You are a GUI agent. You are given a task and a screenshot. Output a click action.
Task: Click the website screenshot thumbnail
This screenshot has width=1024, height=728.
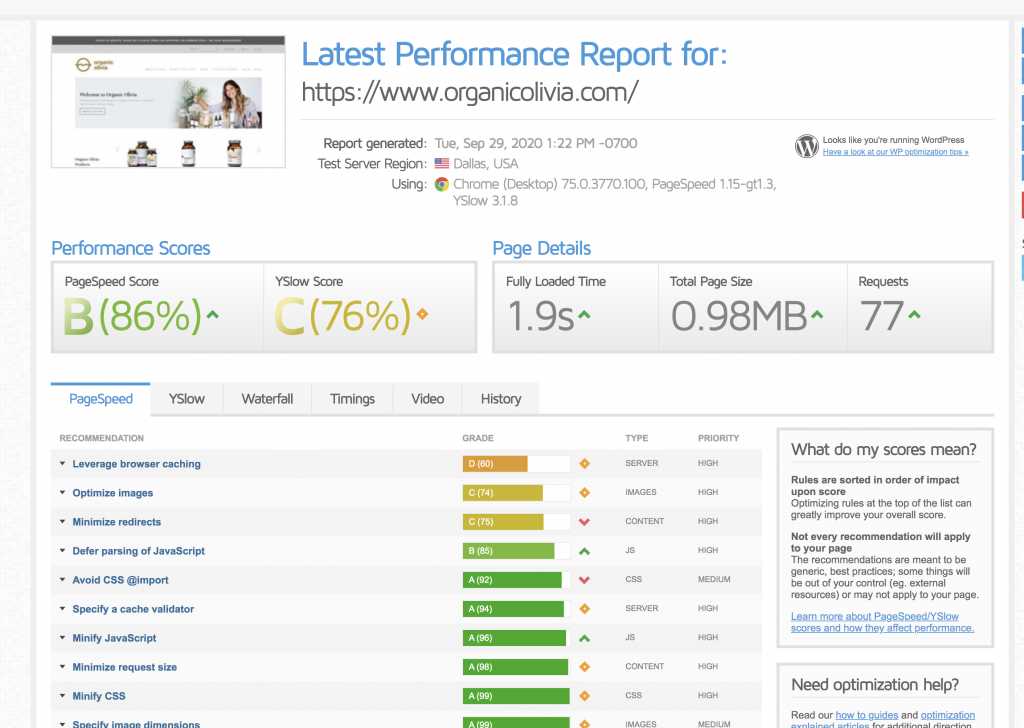coord(168,102)
